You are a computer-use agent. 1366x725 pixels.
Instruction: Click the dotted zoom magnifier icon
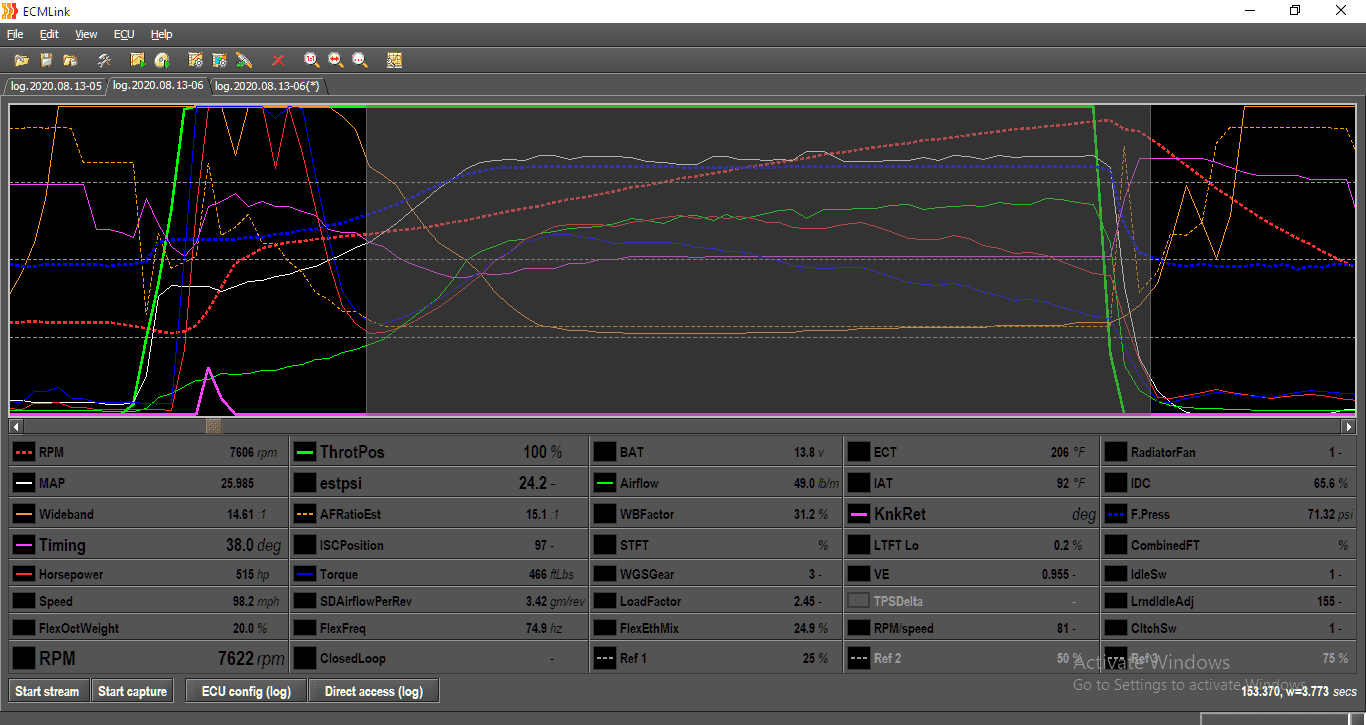coord(360,60)
